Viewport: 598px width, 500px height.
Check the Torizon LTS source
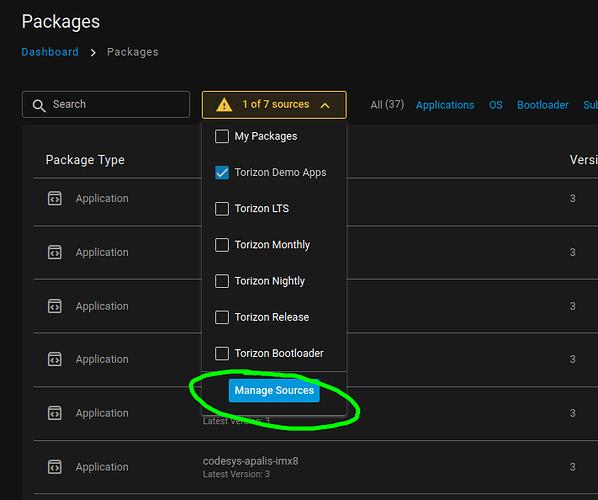click(222, 209)
